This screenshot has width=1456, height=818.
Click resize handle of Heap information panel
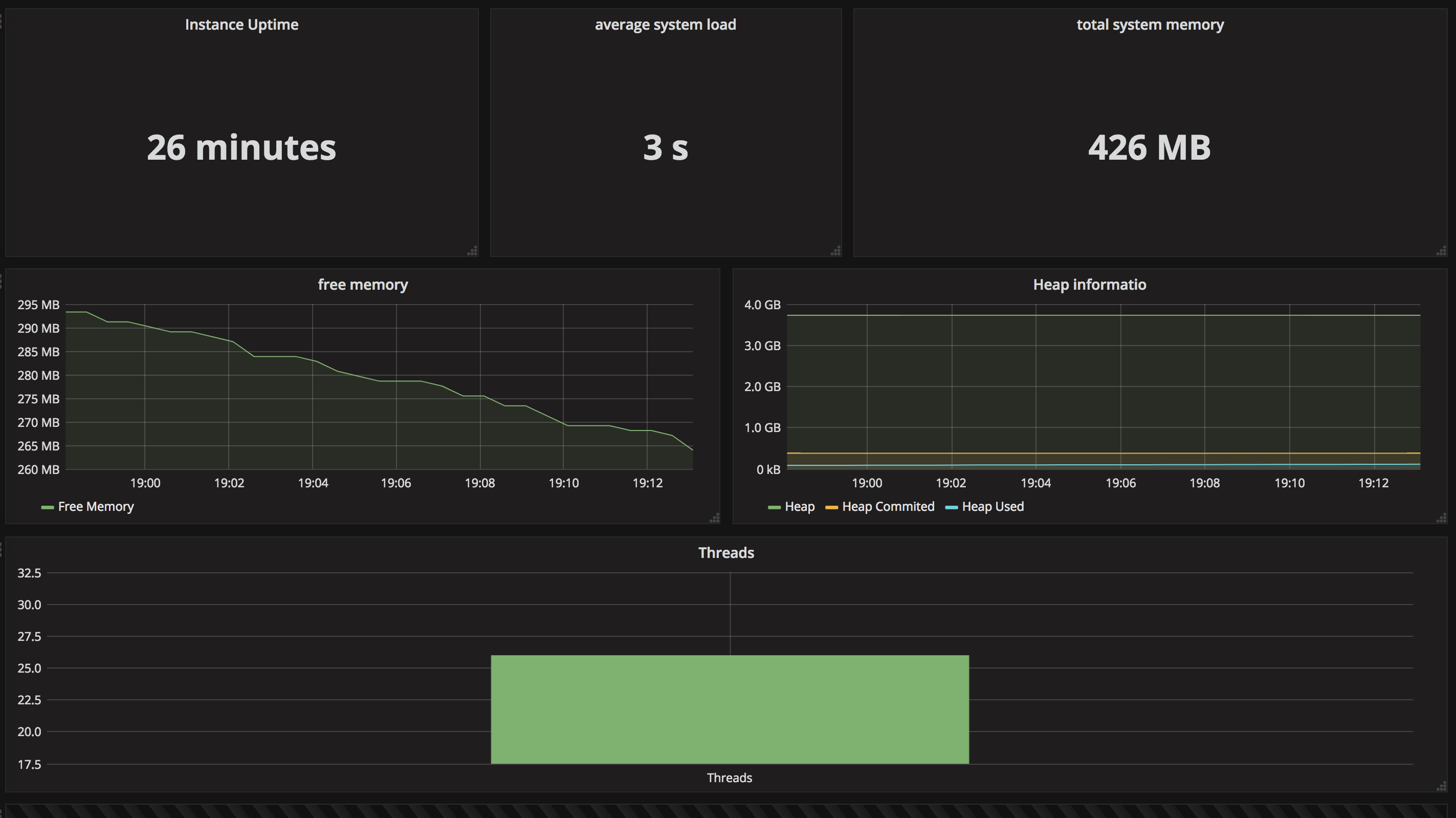(1441, 518)
